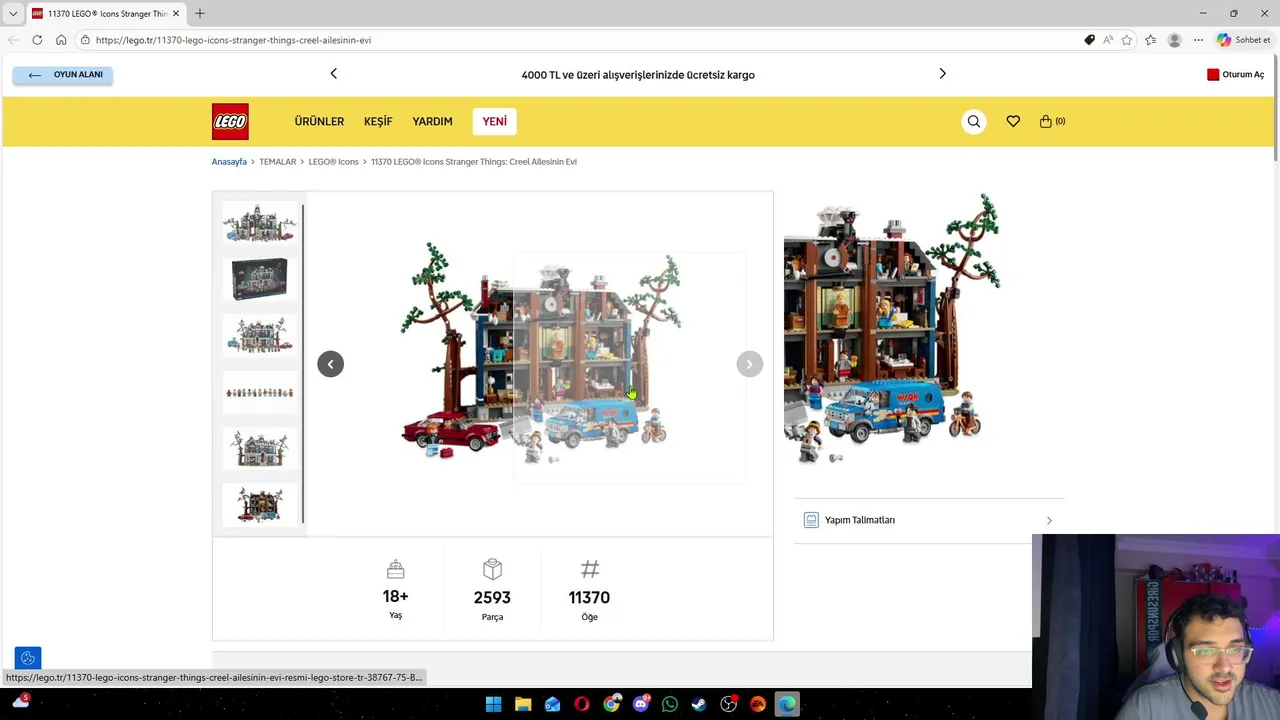Open WhatsApp from taskbar

point(670,704)
